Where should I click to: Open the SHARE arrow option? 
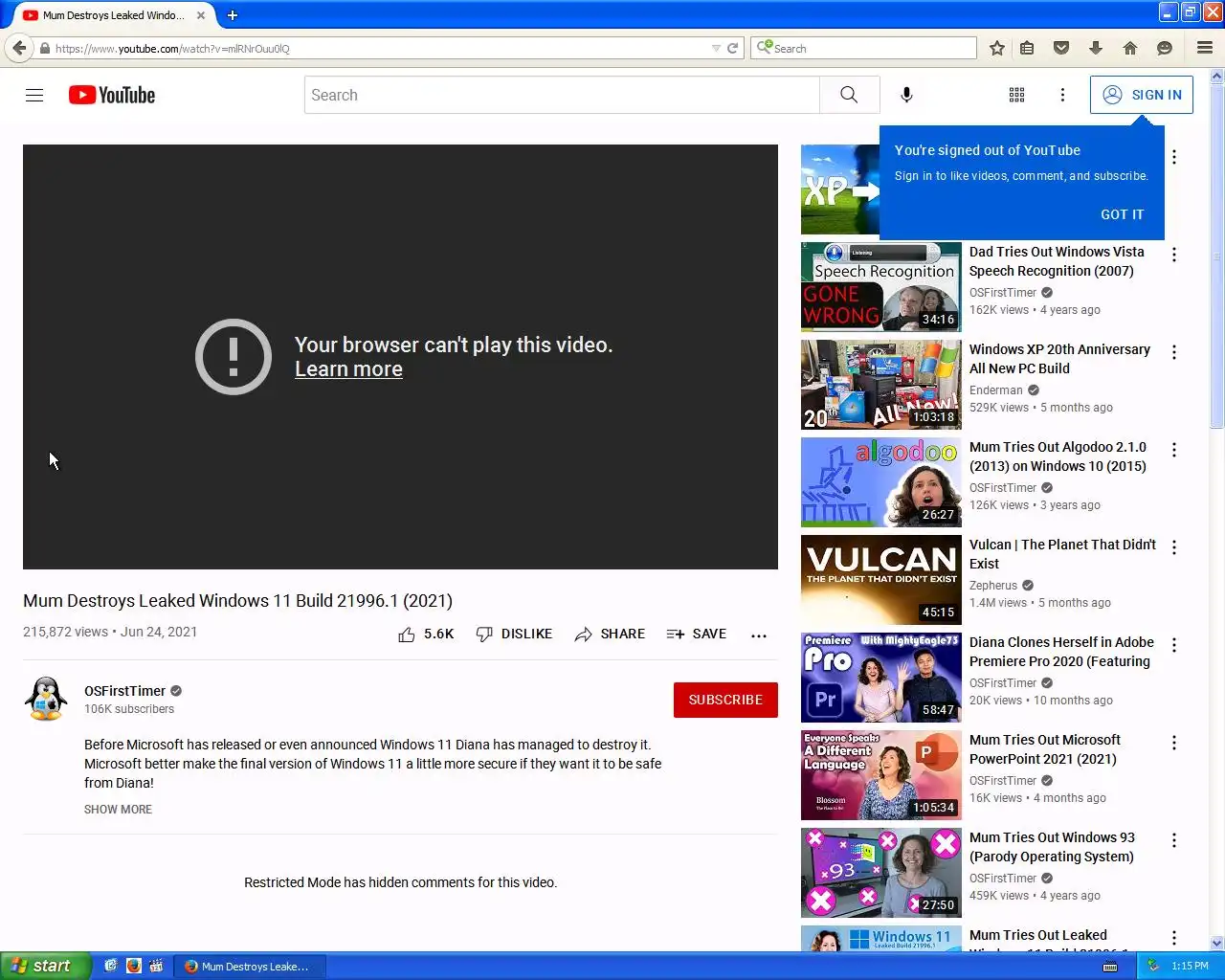click(x=610, y=635)
